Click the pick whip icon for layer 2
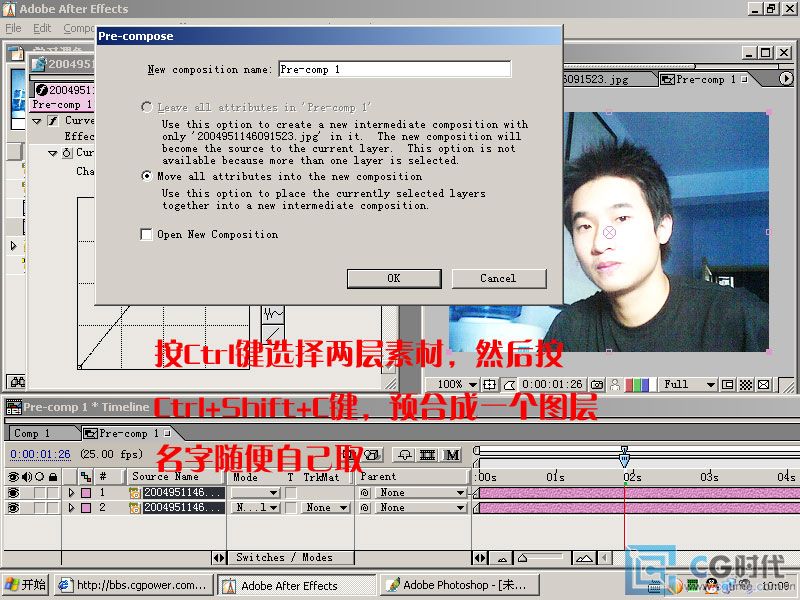Screen dimensions: 800x600 click(x=365, y=508)
